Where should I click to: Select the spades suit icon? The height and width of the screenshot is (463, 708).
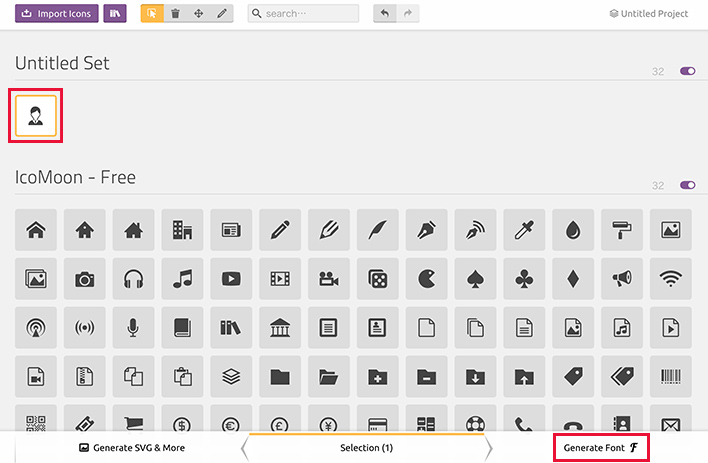475,279
